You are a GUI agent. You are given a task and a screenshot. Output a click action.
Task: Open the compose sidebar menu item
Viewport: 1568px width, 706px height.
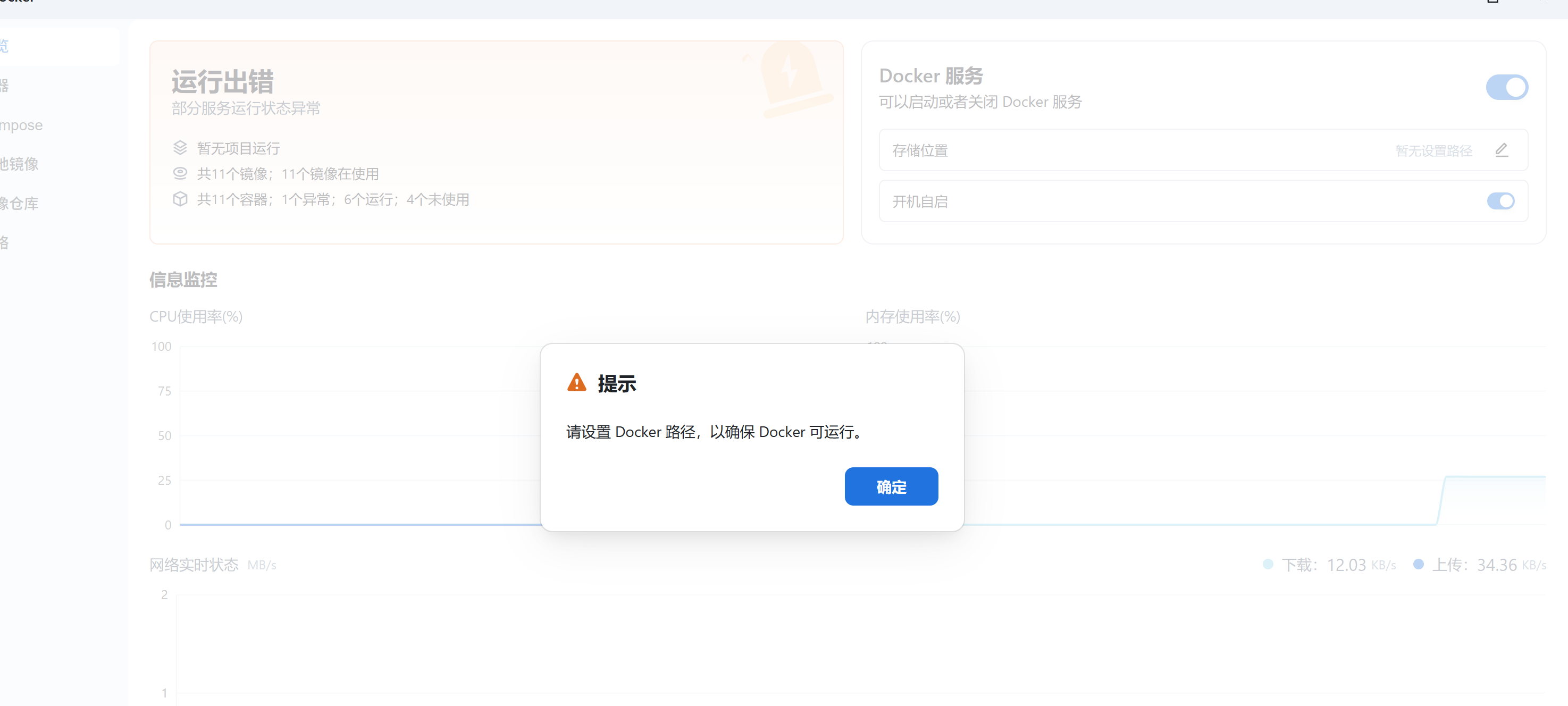click(21, 125)
